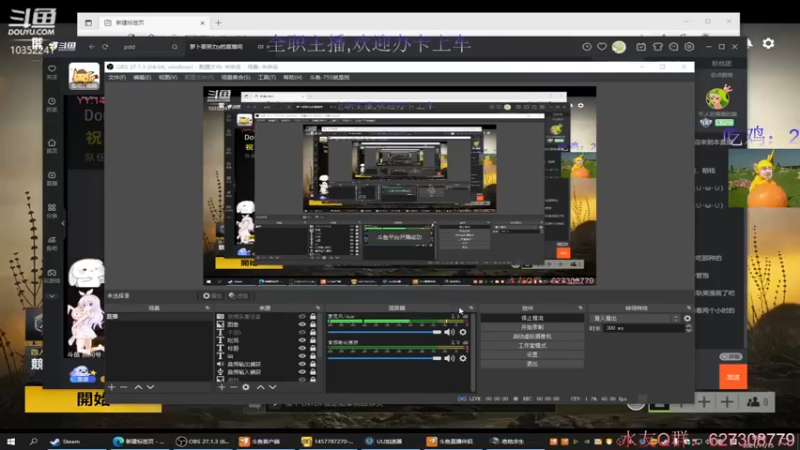
Task: Click the transition duration stepper arrows
Action: point(688,329)
